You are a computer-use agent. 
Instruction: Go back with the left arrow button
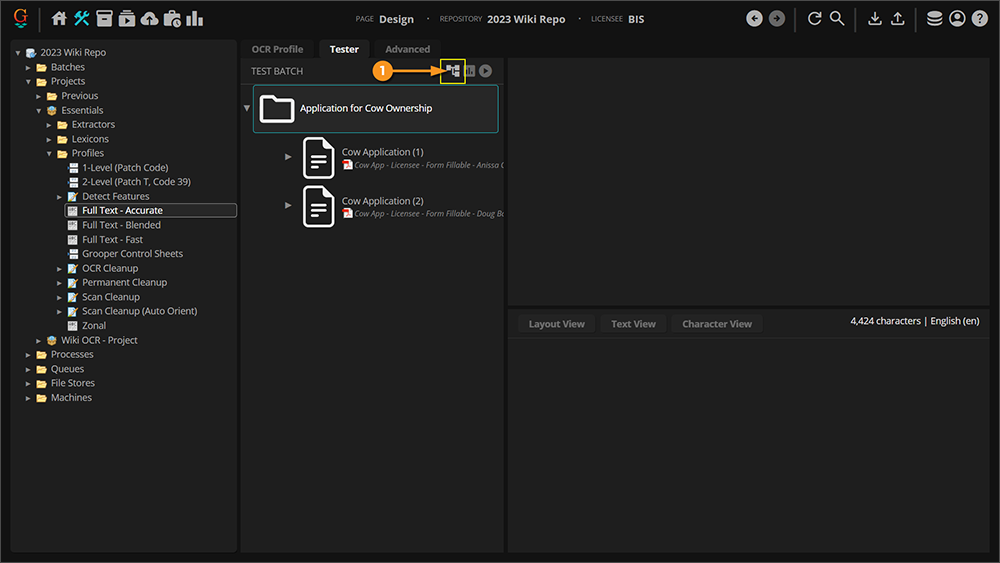754,18
